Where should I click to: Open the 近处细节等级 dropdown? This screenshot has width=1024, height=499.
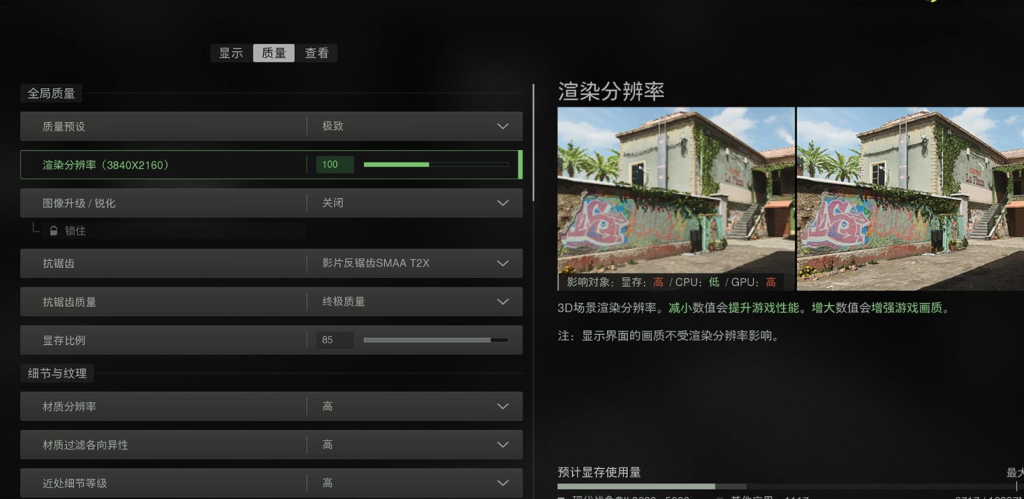pos(502,483)
